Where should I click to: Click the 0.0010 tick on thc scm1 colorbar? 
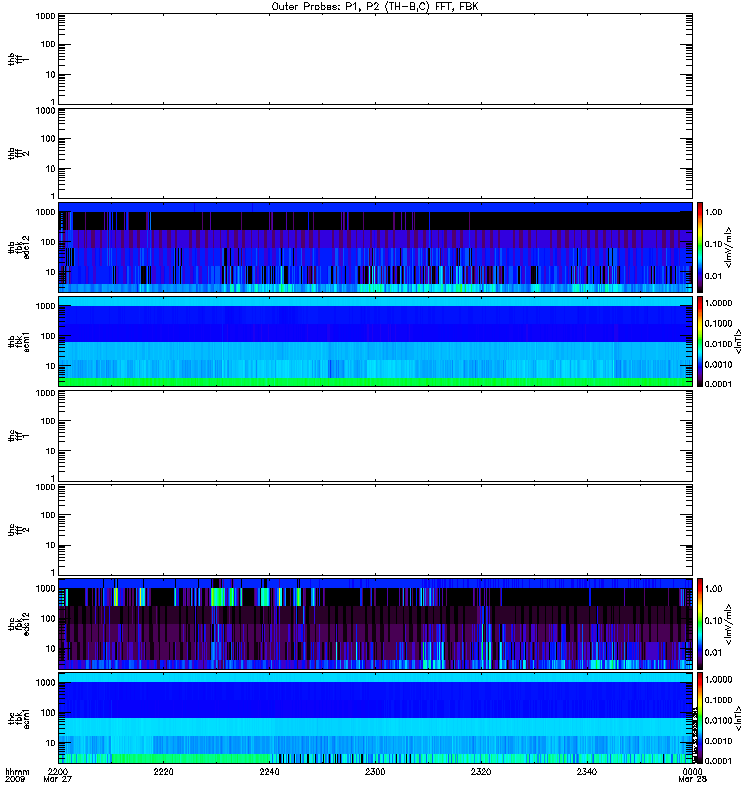(x=718, y=741)
